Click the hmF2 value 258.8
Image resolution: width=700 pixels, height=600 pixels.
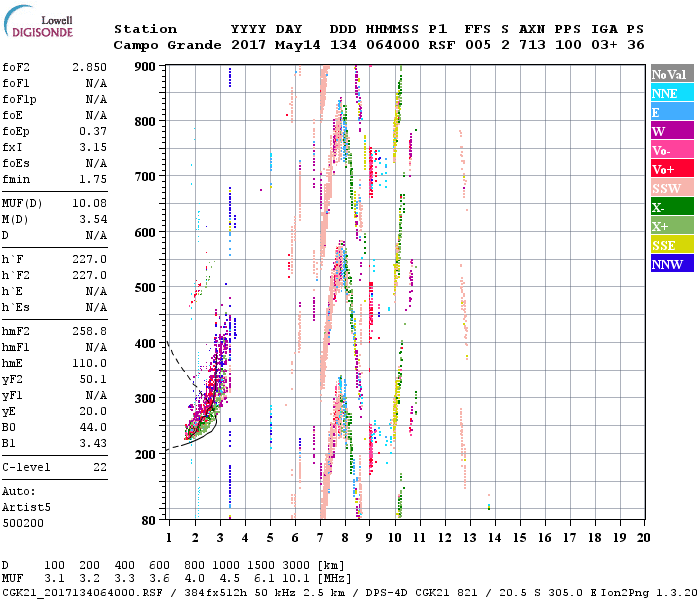tap(88, 330)
